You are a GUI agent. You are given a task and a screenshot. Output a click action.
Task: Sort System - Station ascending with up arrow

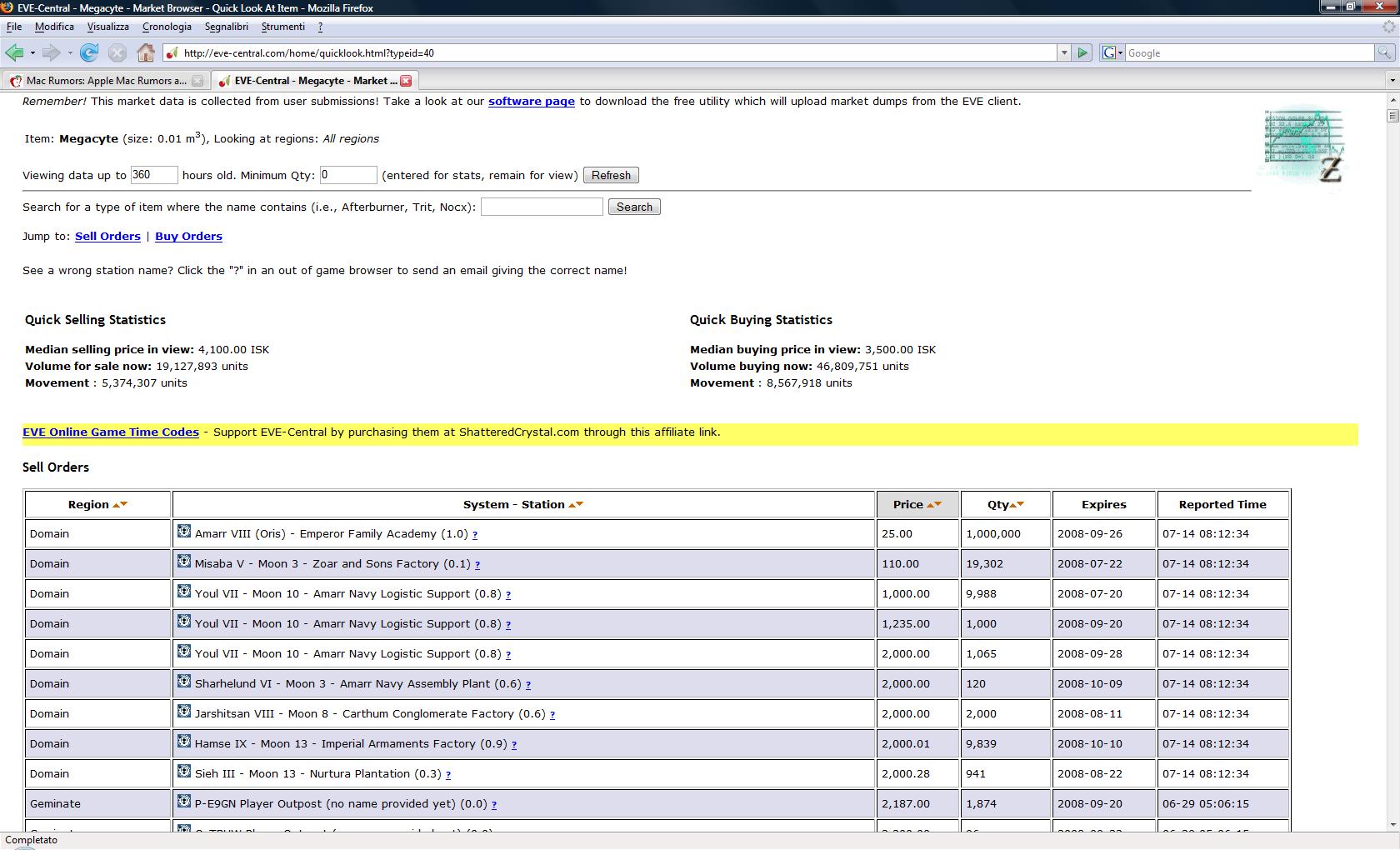[572, 504]
